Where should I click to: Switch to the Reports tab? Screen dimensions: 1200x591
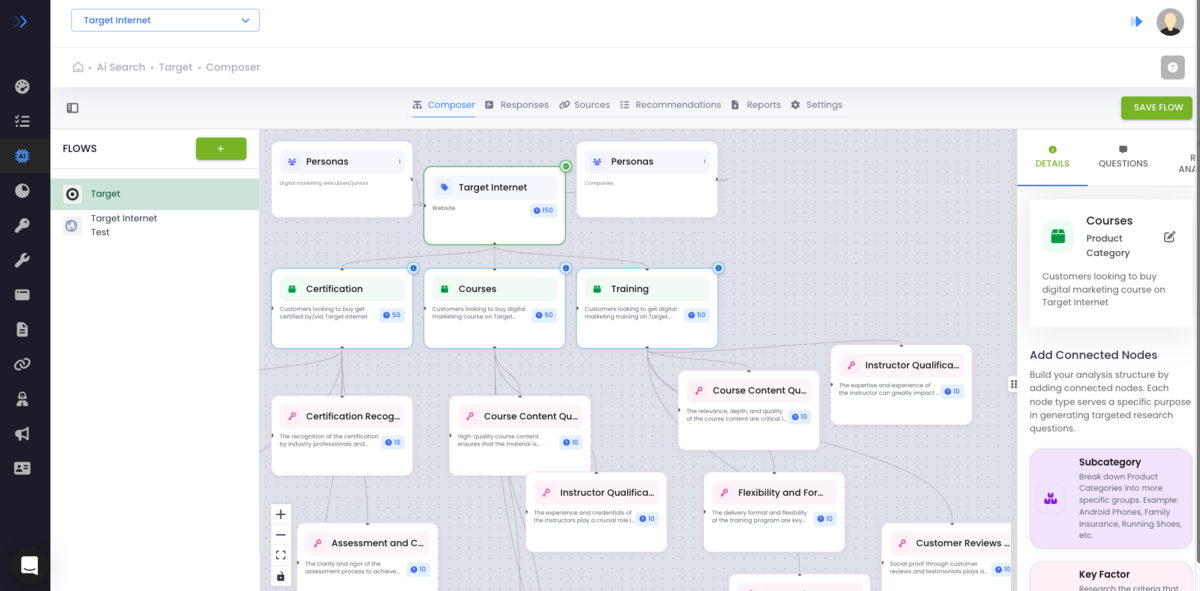[756, 105]
